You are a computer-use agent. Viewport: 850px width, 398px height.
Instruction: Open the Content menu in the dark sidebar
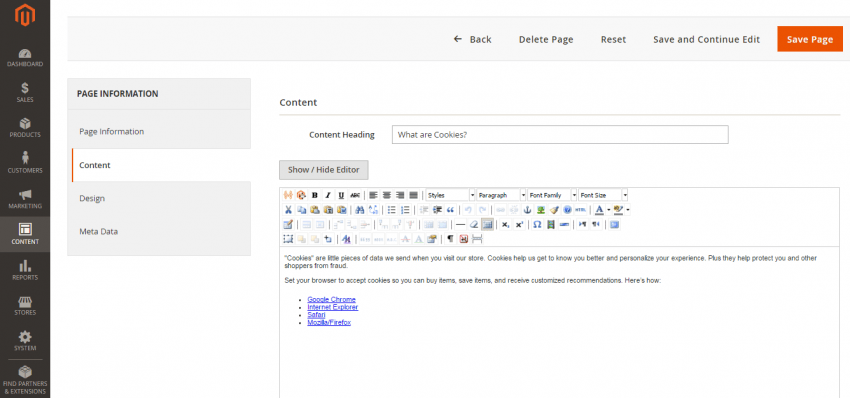click(x=25, y=234)
